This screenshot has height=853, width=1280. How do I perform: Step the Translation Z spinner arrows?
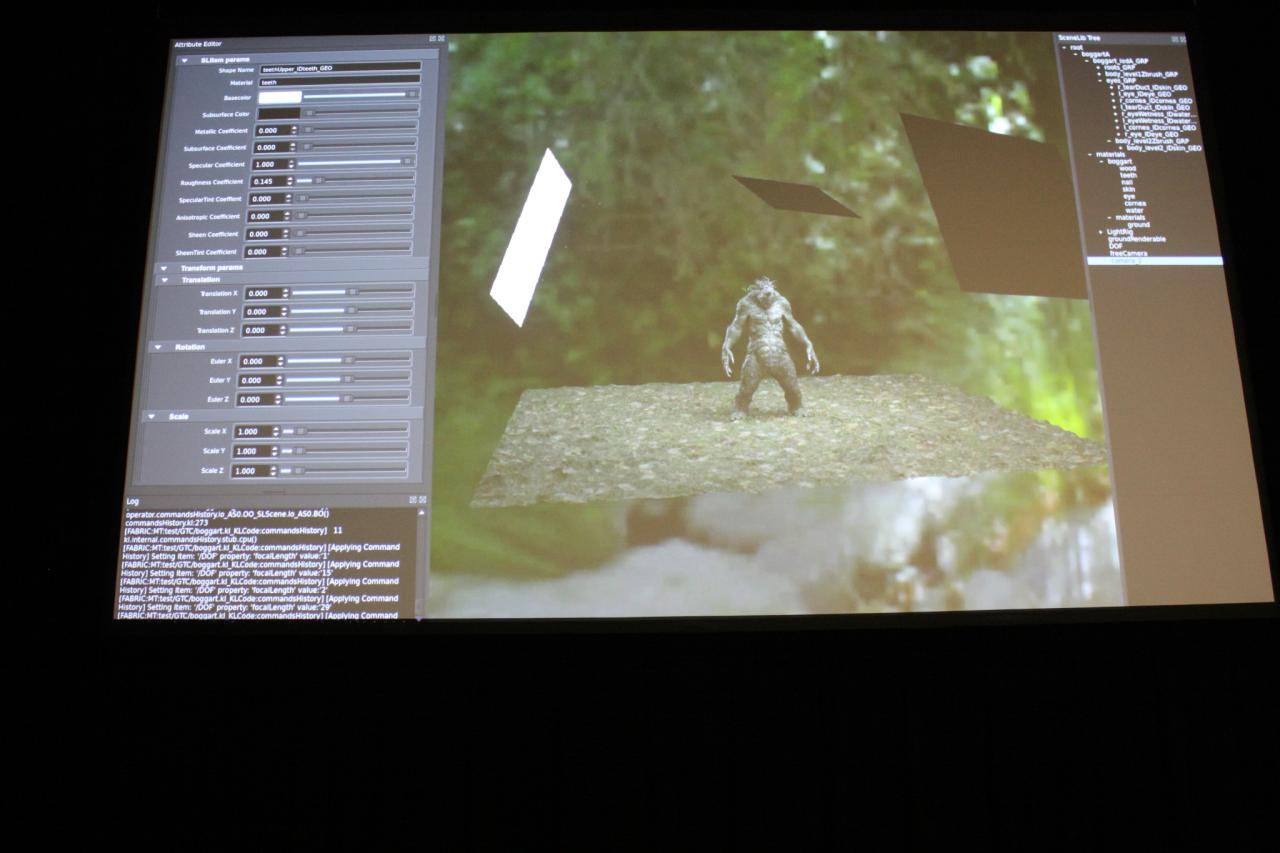[x=284, y=330]
